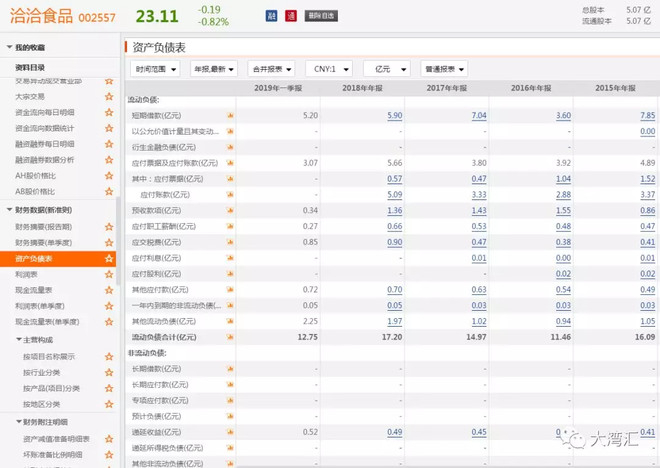The width and height of the screenshot is (660, 468).
Task: Click the 2016年年报 column header
Action: point(531,88)
